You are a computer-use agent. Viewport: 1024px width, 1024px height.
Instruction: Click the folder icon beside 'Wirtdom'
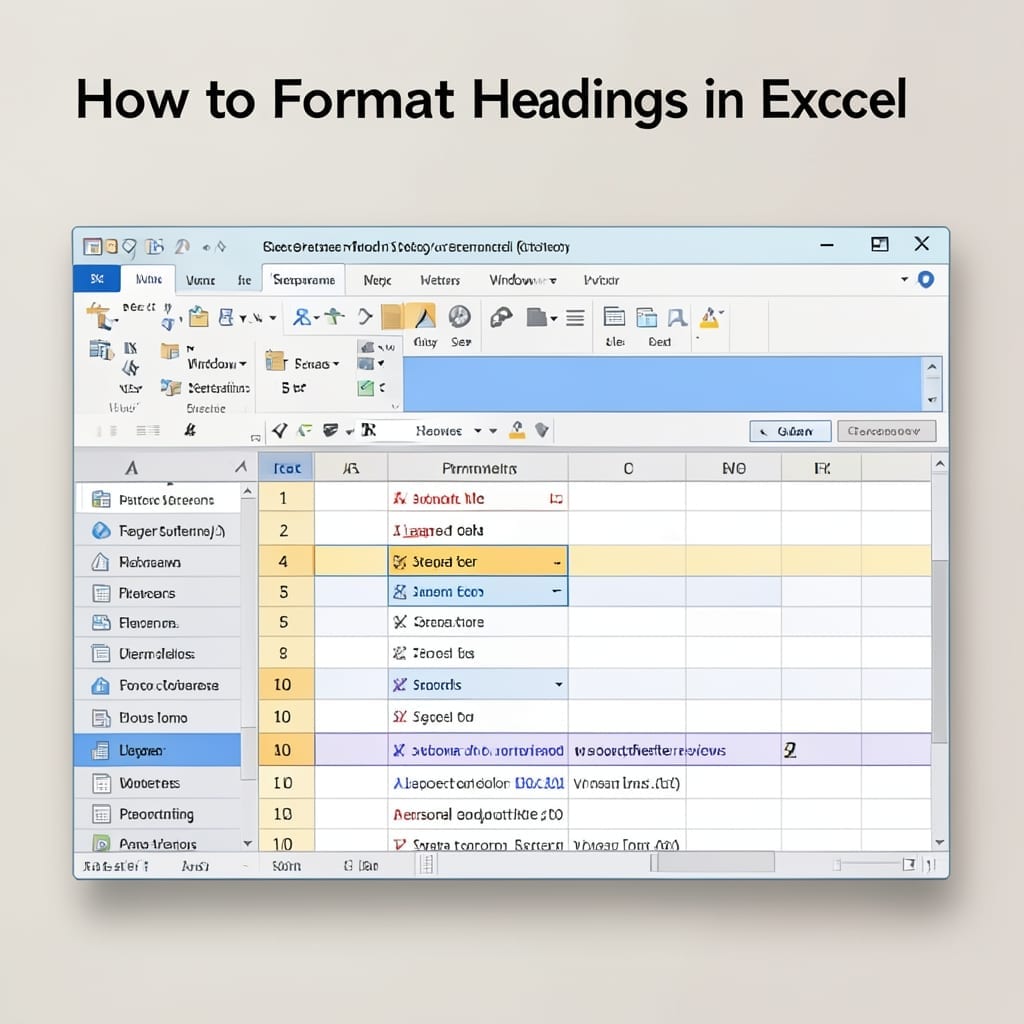coord(170,351)
